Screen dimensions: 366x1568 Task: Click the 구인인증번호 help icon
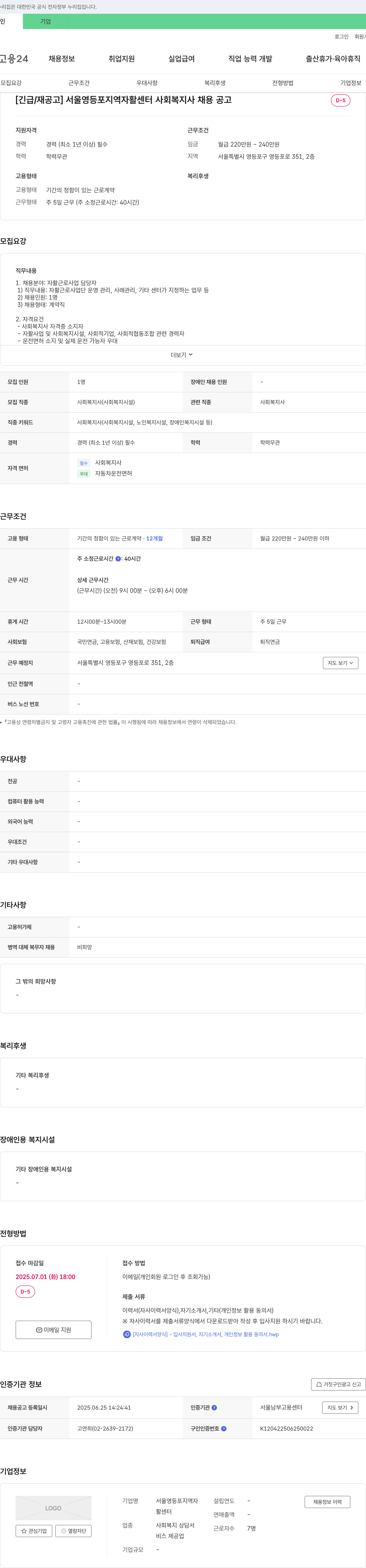[x=224, y=1429]
